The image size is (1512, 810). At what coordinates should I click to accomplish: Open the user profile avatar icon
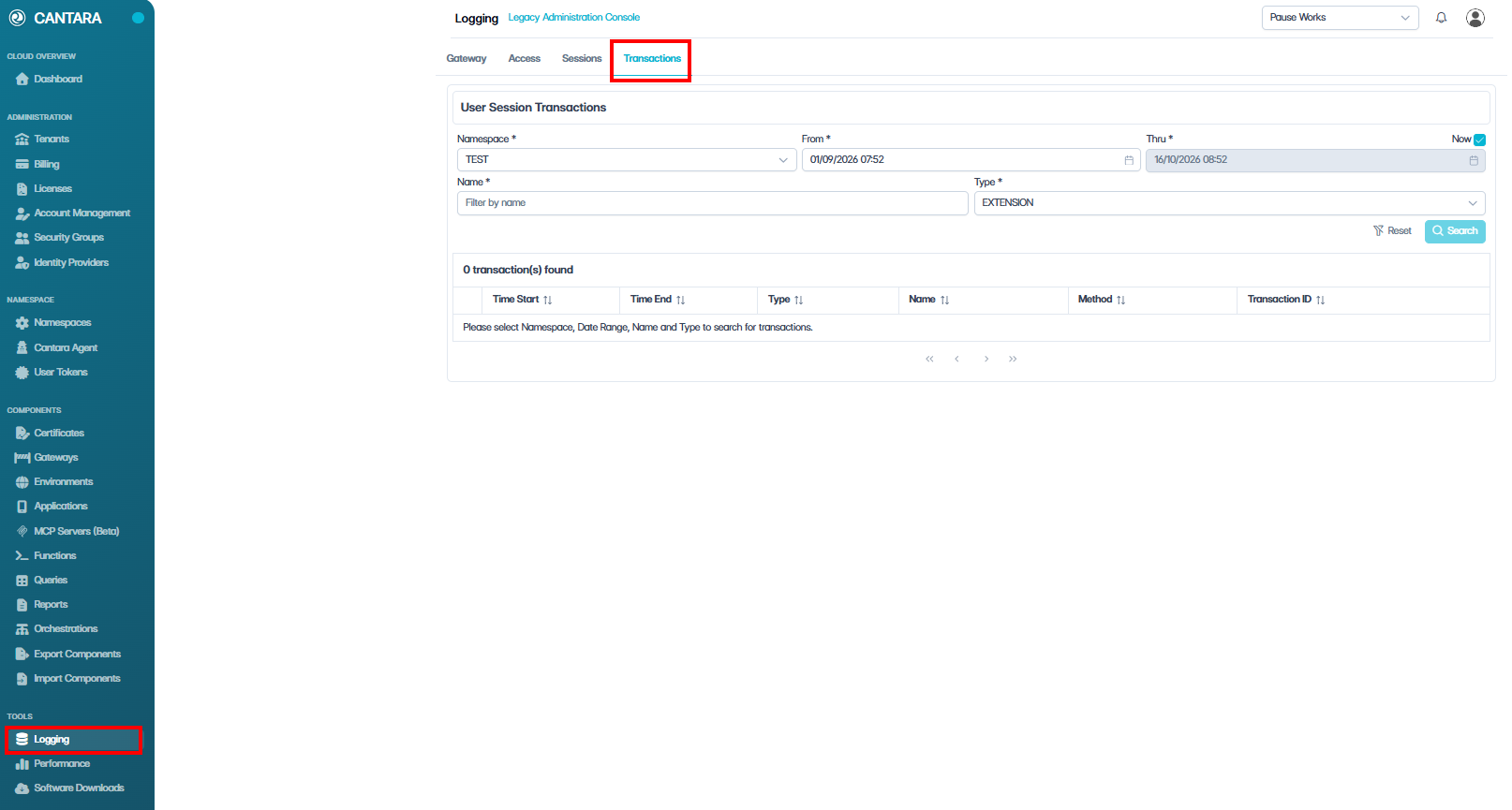point(1475,18)
